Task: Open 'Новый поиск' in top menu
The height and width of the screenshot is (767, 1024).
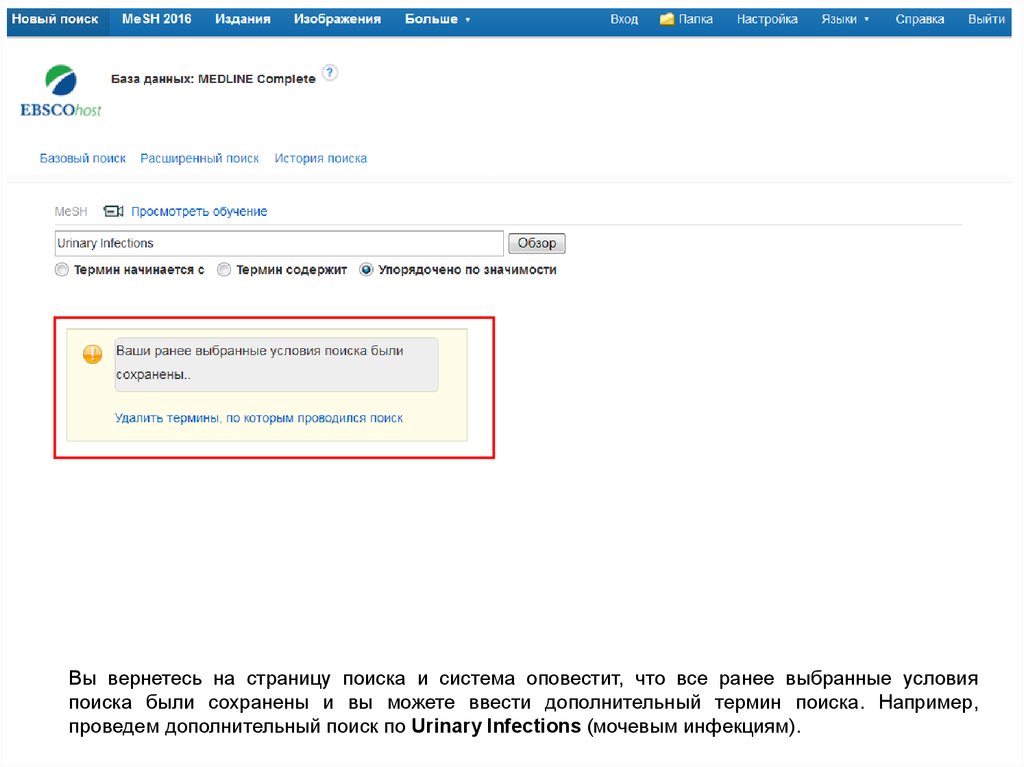Action: [54, 19]
